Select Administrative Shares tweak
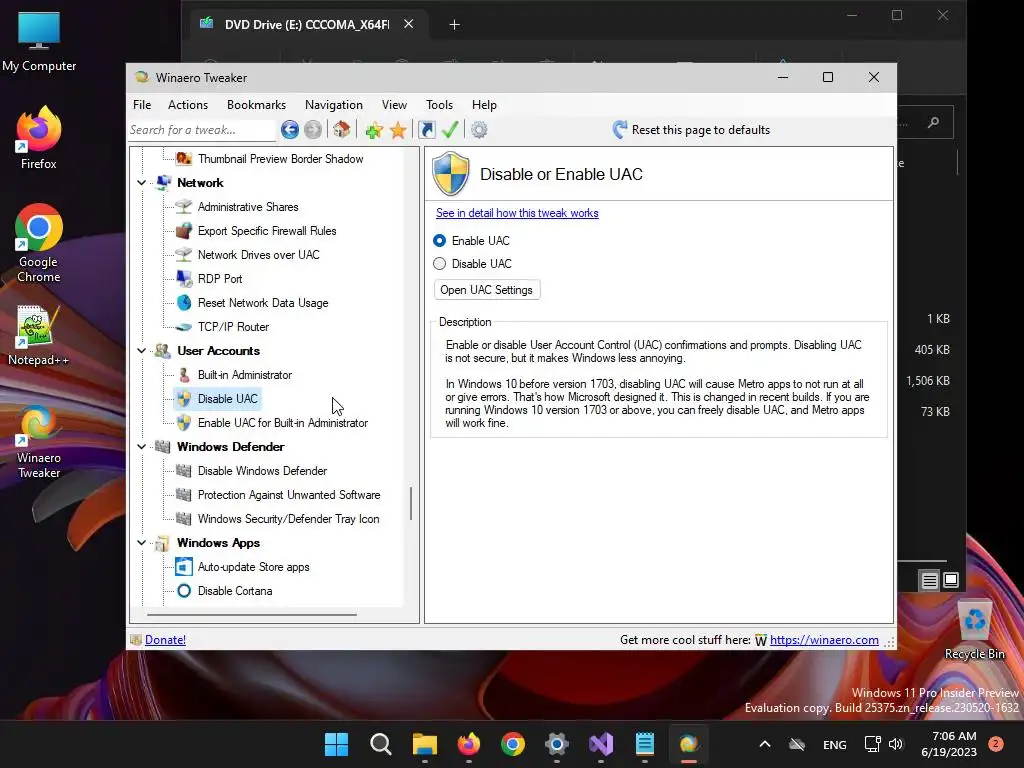The width and height of the screenshot is (1024, 768). coord(237,207)
